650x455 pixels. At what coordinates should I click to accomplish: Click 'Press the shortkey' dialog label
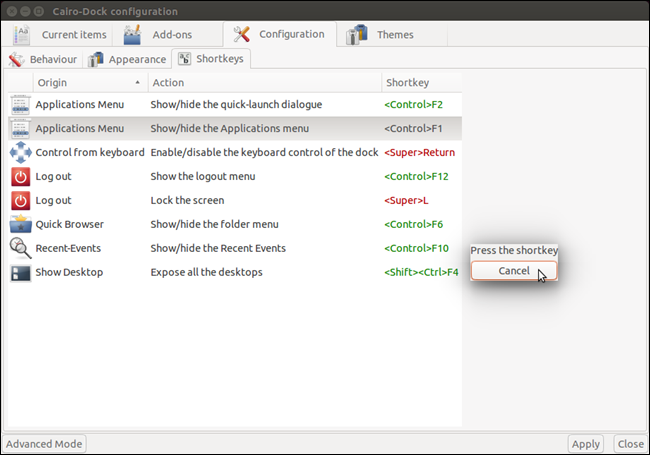tap(514, 250)
